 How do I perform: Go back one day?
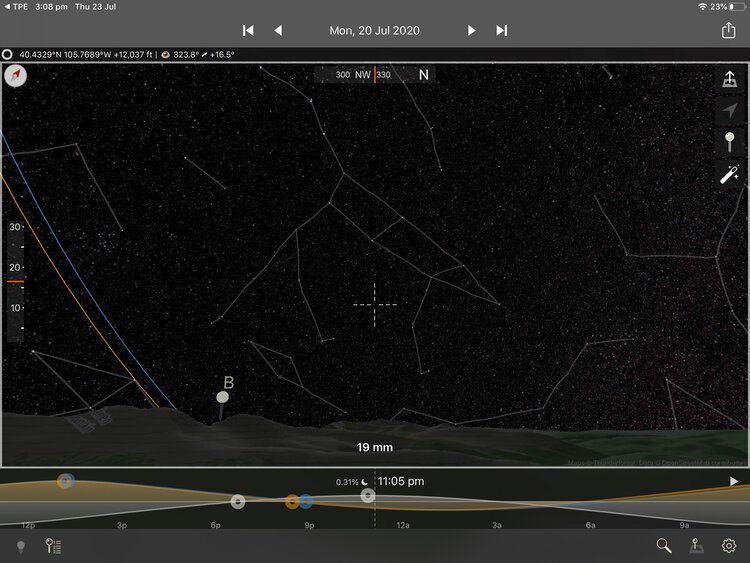[278, 30]
